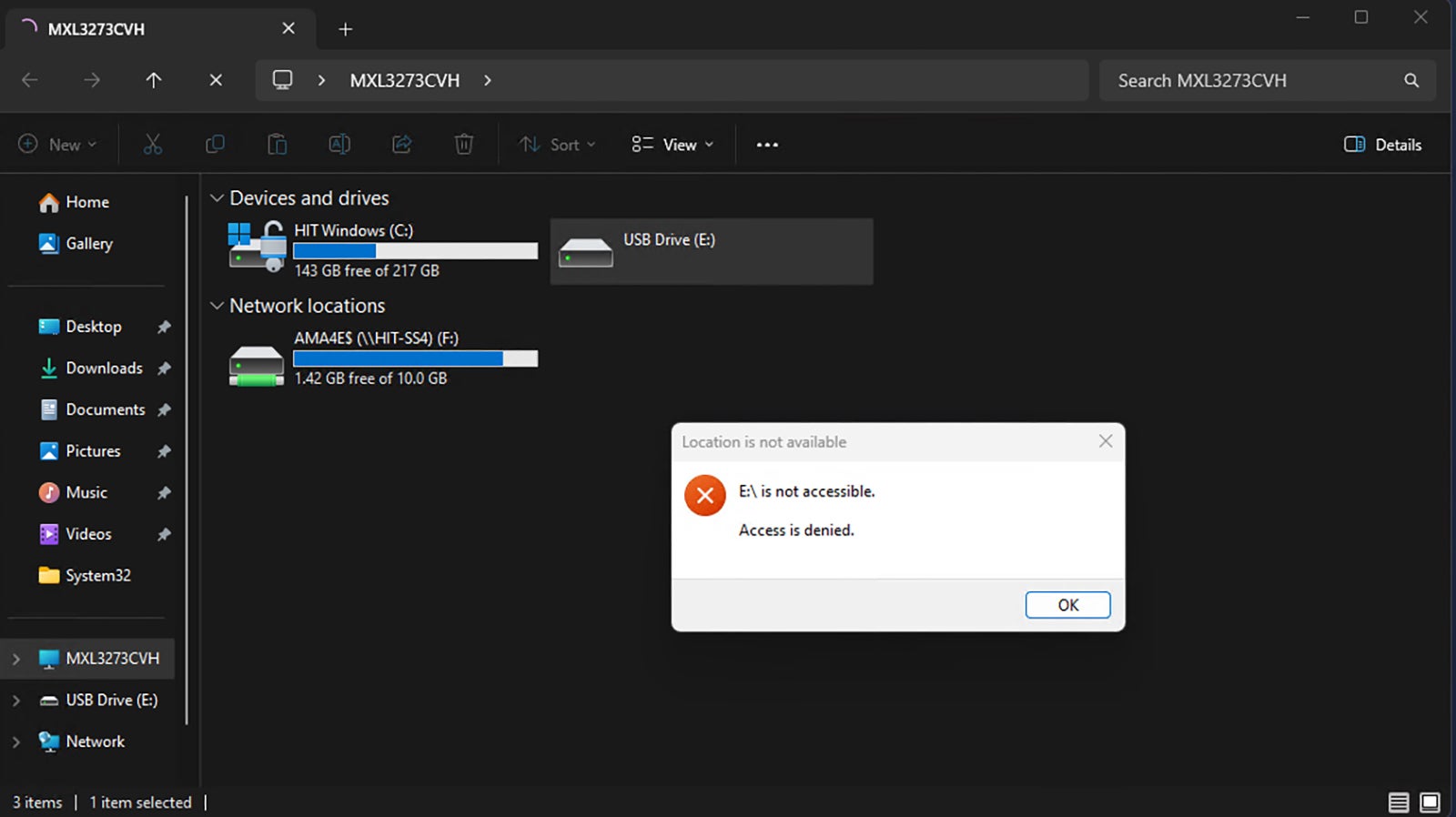The height and width of the screenshot is (817, 1456).
Task: Open the View dropdown menu
Action: [672, 145]
